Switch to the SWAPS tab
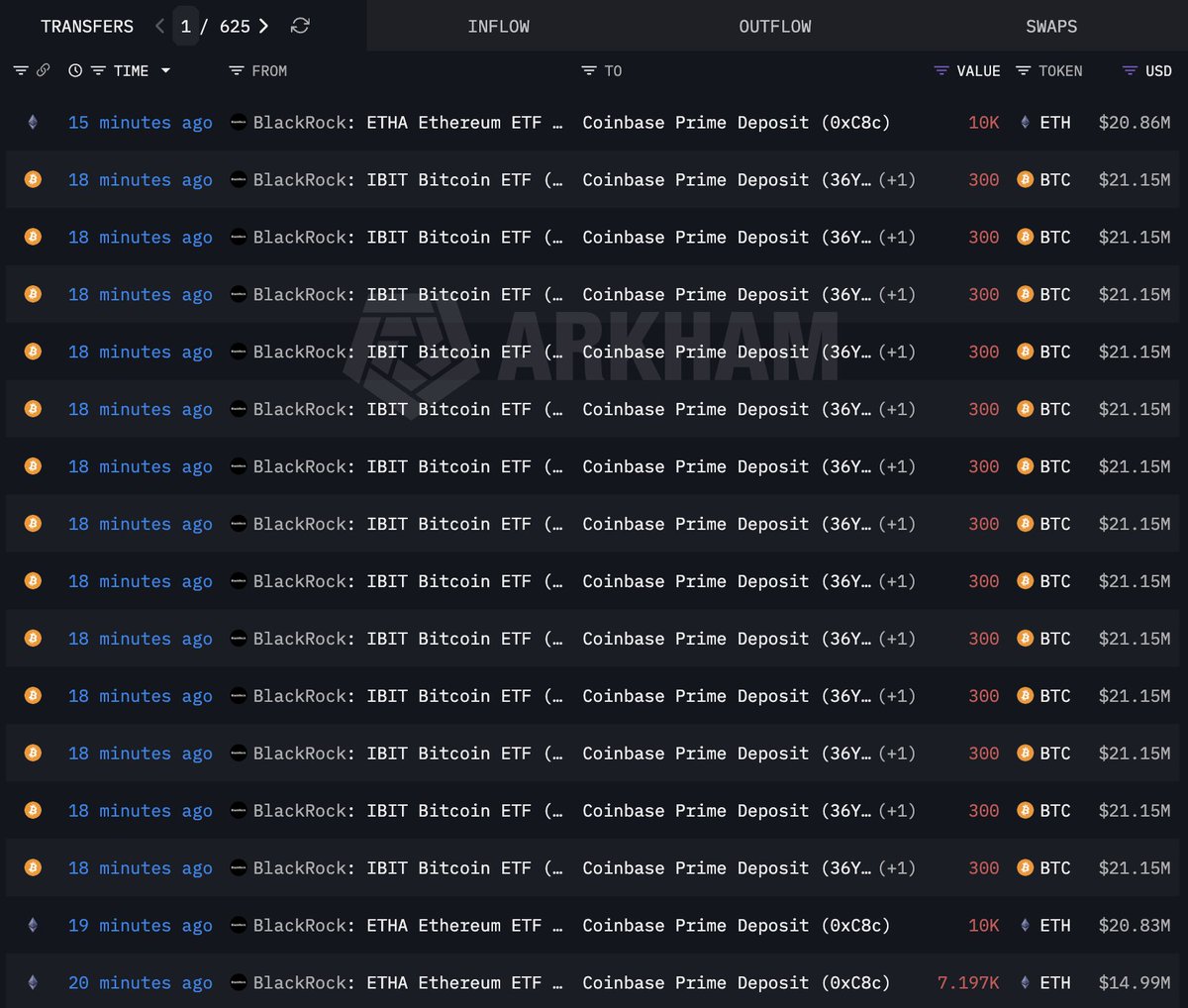The width and height of the screenshot is (1188, 1008). coord(1050,27)
